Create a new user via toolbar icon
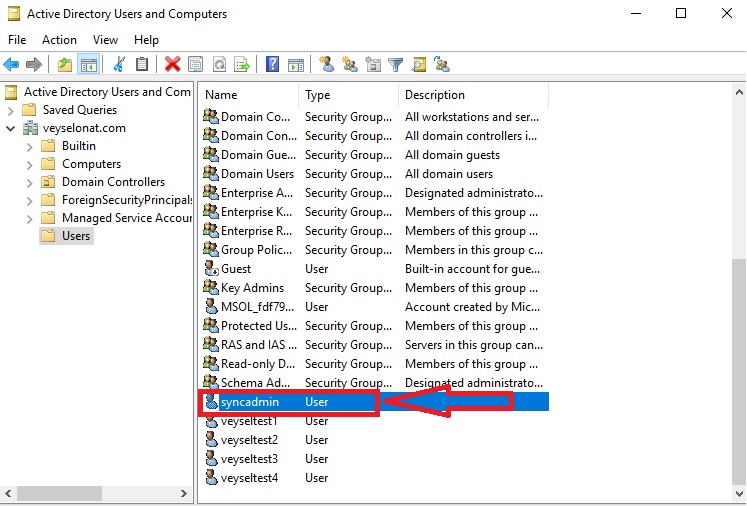This screenshot has height=506, width=747. click(327, 64)
